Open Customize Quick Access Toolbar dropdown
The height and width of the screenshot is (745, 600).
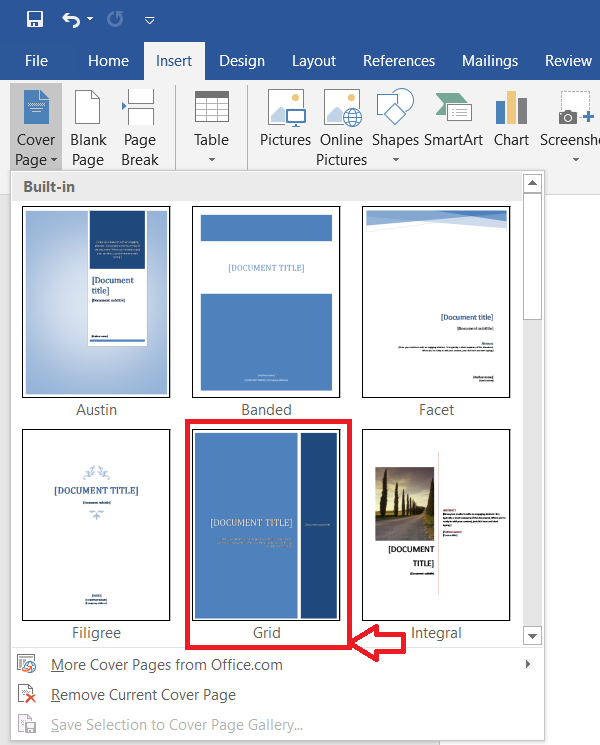coord(150,20)
